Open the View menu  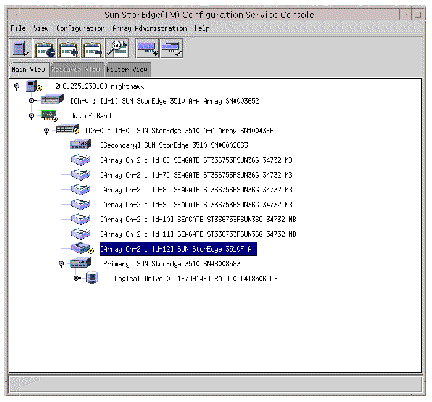point(41,28)
